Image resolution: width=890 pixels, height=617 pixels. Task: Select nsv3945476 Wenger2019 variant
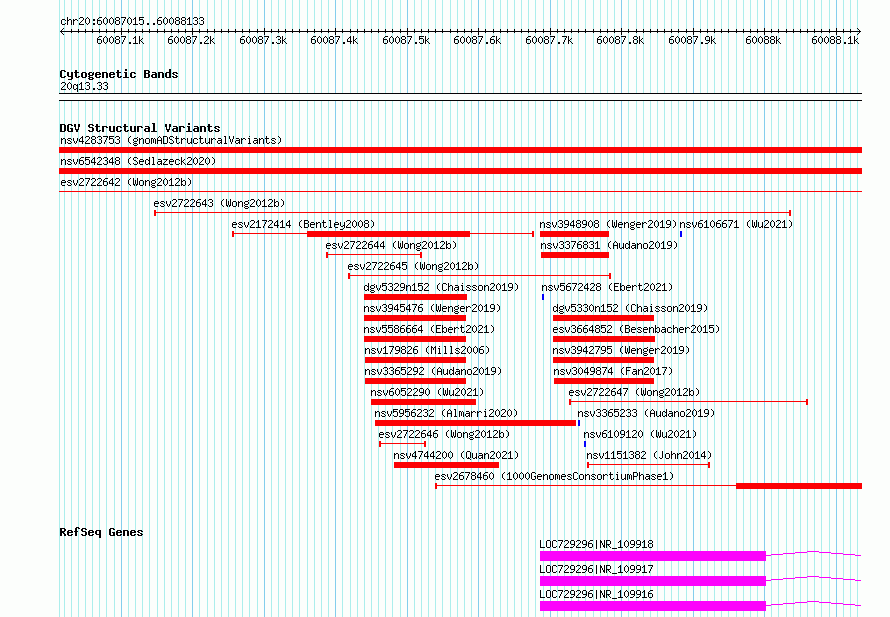(x=432, y=308)
